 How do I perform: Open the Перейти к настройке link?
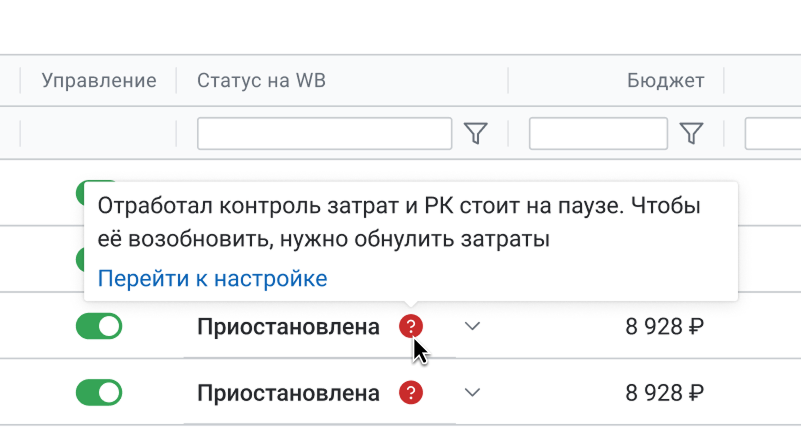(x=212, y=278)
